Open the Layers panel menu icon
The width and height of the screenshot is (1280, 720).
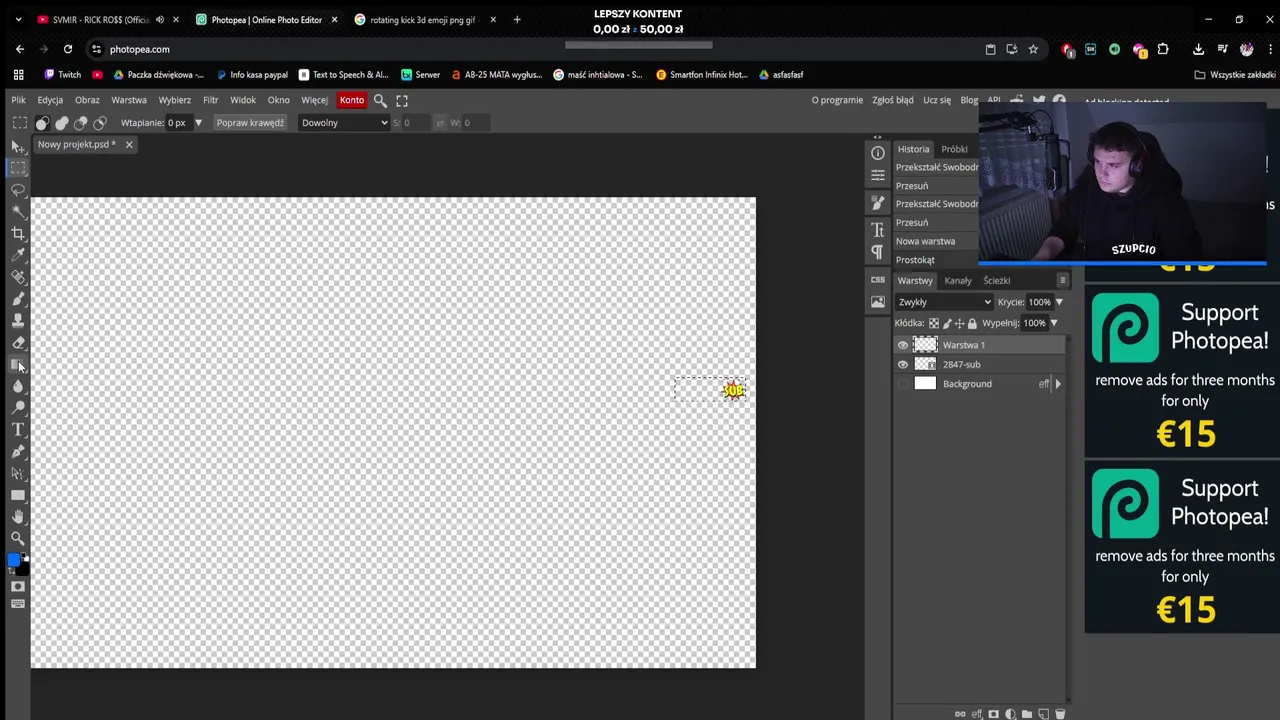(x=1062, y=280)
